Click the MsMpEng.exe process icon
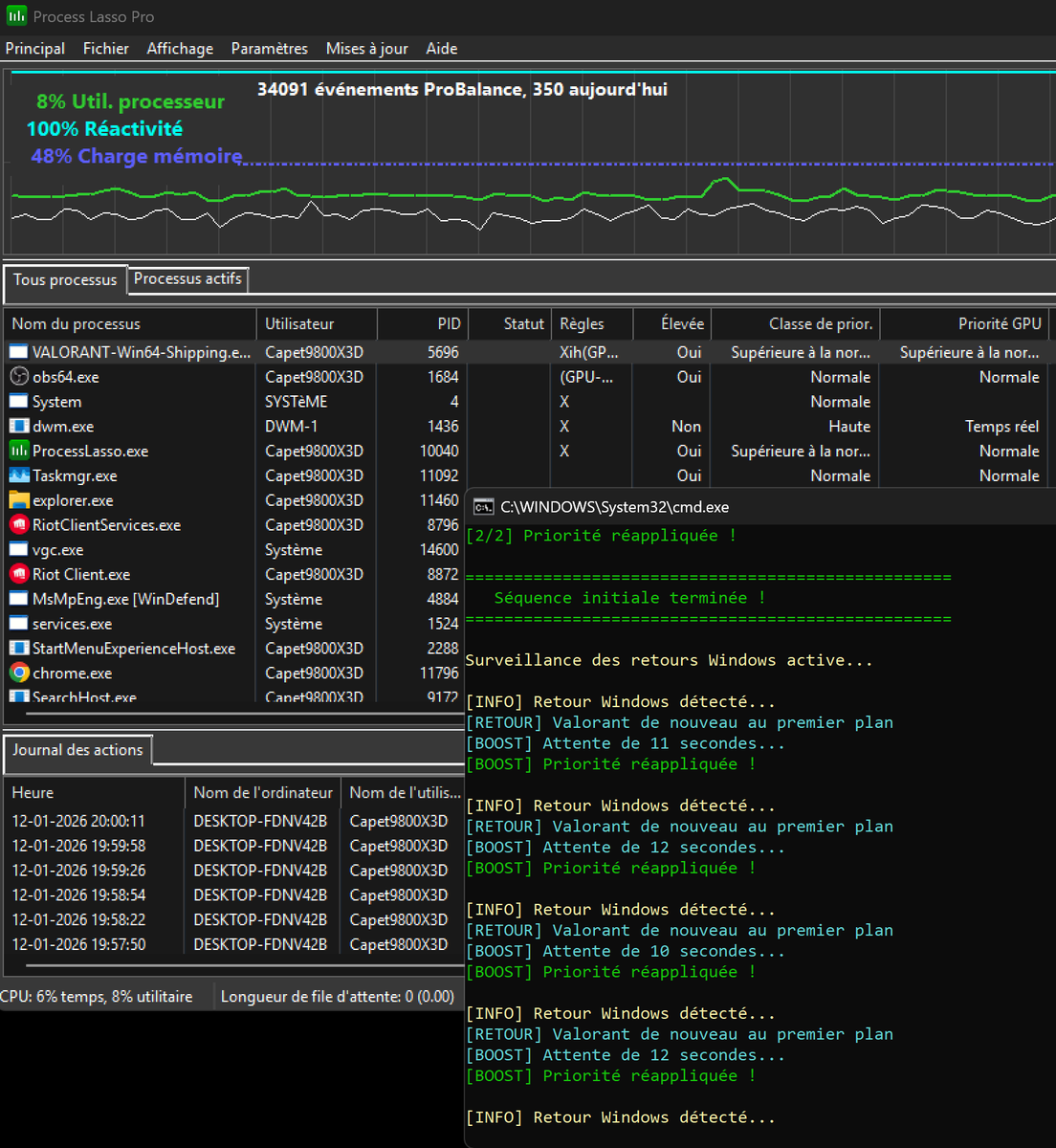Screen dimensions: 1056x1148 [x=18, y=599]
